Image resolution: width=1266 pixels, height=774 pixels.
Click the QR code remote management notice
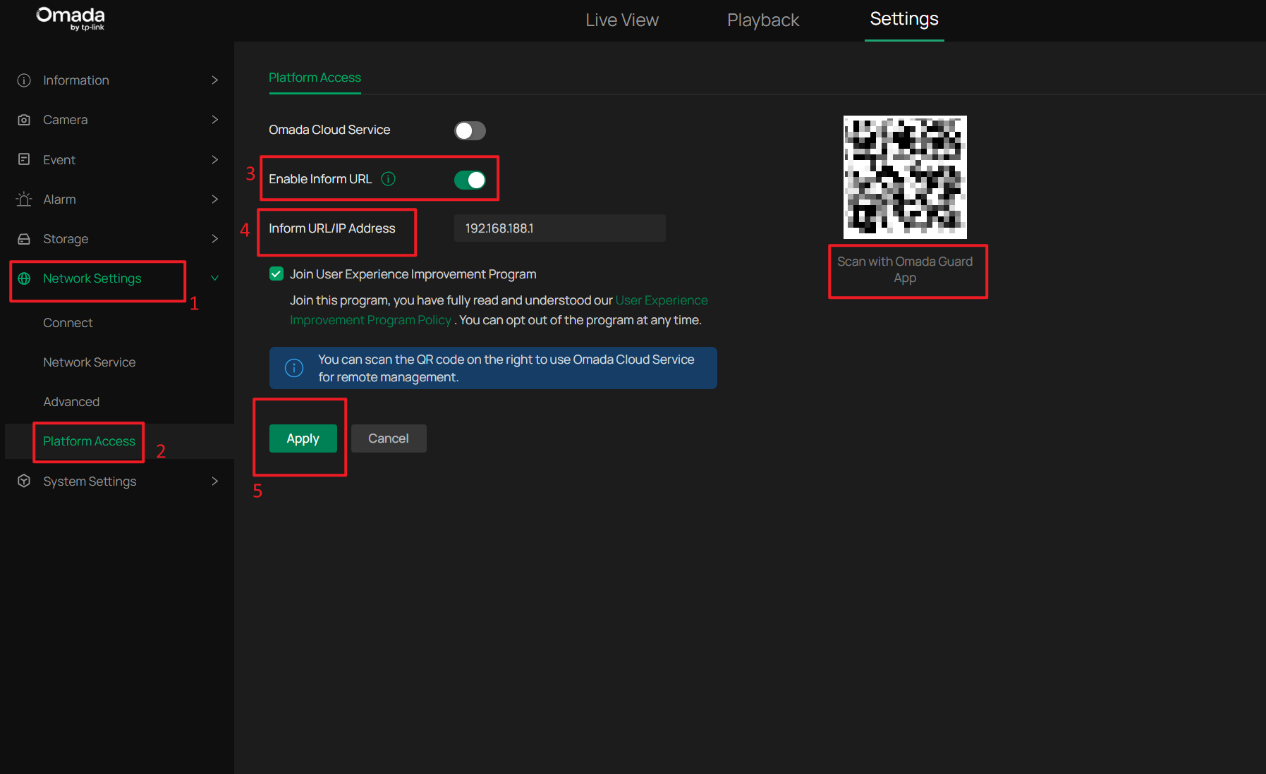pos(493,368)
